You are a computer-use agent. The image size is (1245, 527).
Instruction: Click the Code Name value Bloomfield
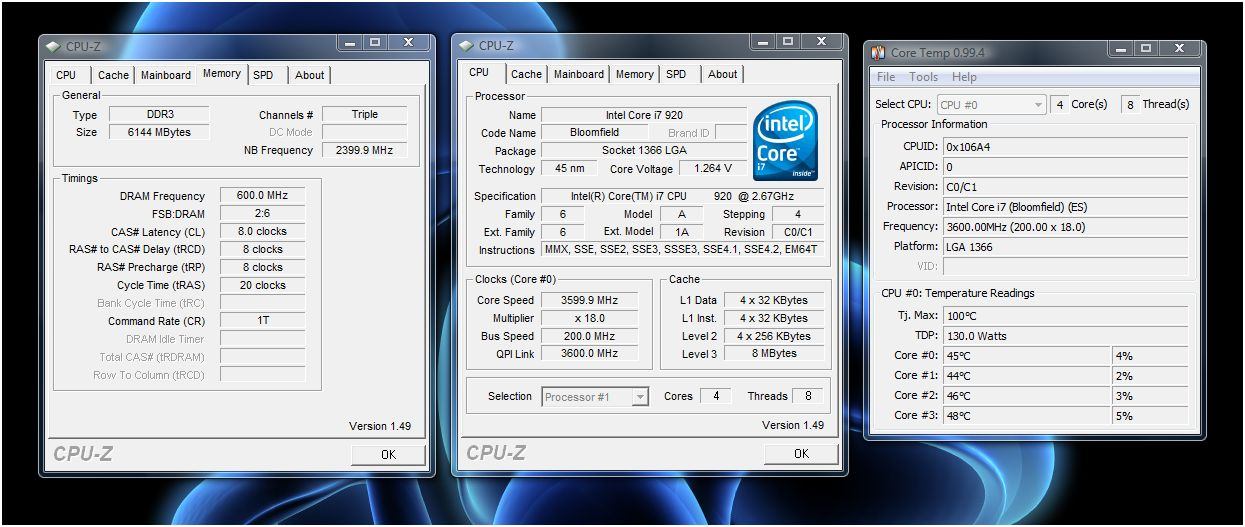(x=594, y=132)
